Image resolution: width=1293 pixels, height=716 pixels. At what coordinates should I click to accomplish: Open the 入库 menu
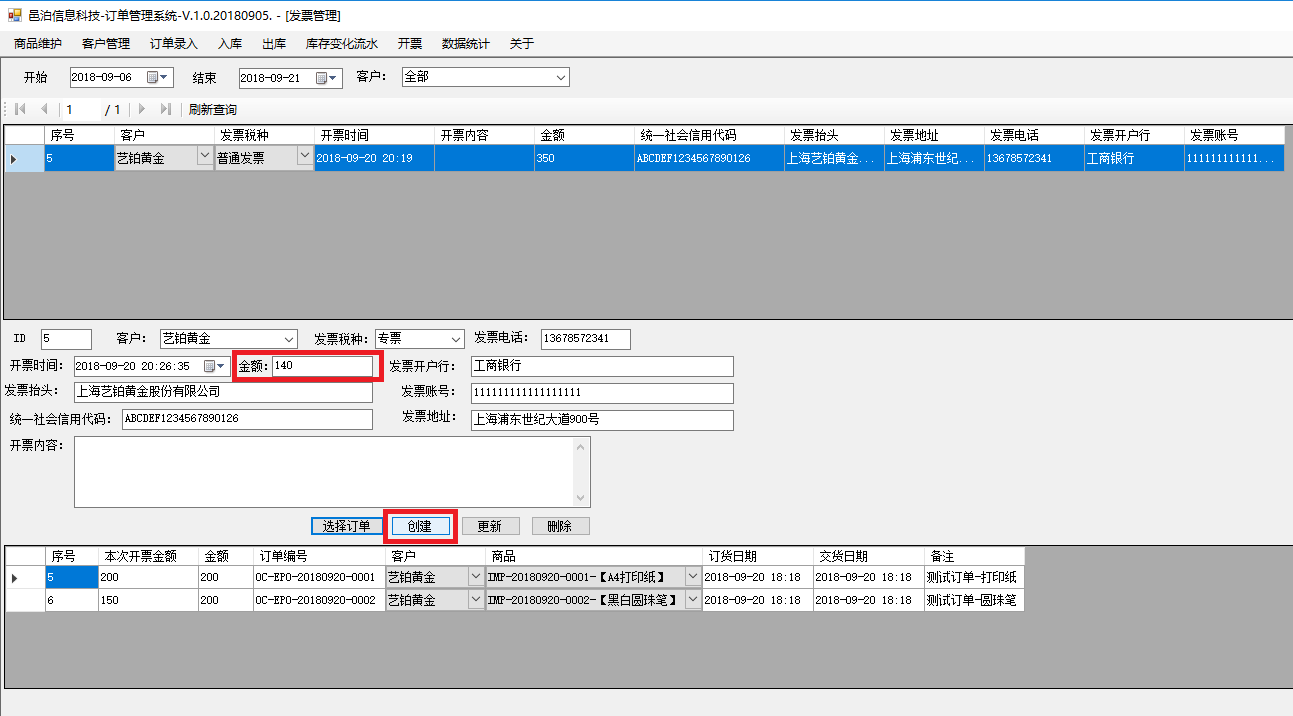point(230,44)
